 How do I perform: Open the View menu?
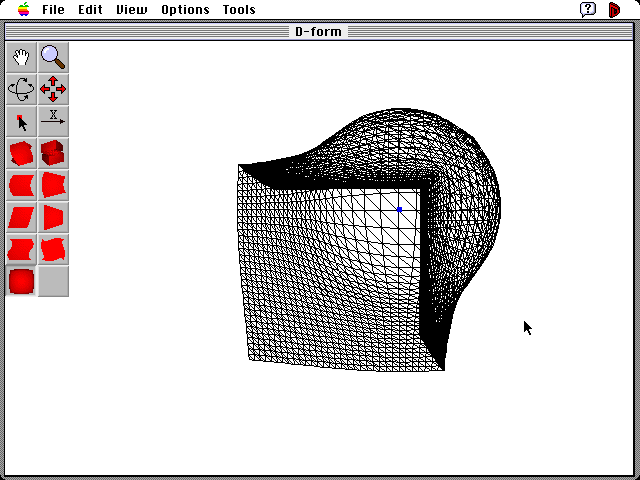point(131,9)
